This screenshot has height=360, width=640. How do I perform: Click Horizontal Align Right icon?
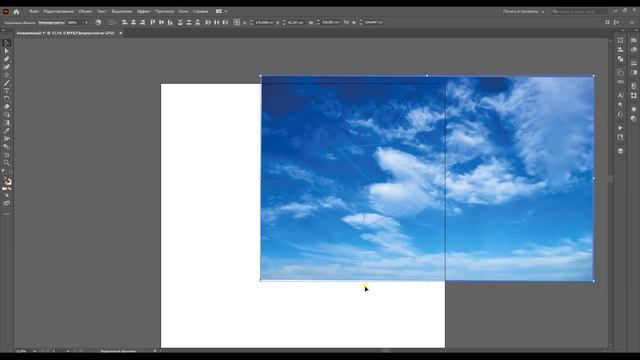click(x=142, y=22)
